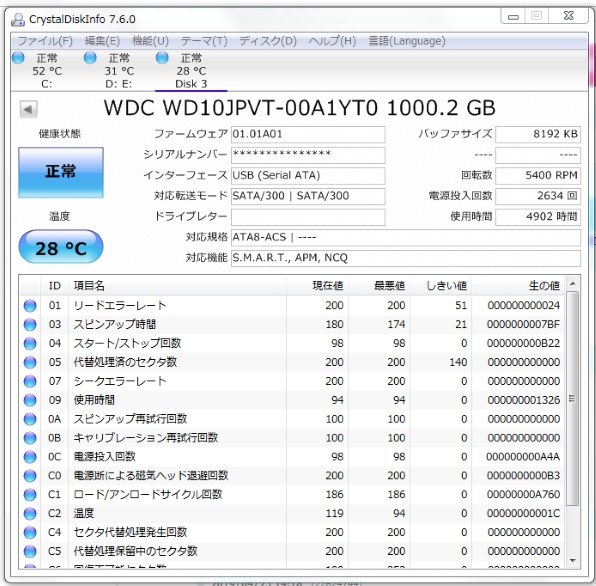Screen dimensions: 596x586
Task: Close the CrystalDiskInfo window
Action: pos(569,16)
